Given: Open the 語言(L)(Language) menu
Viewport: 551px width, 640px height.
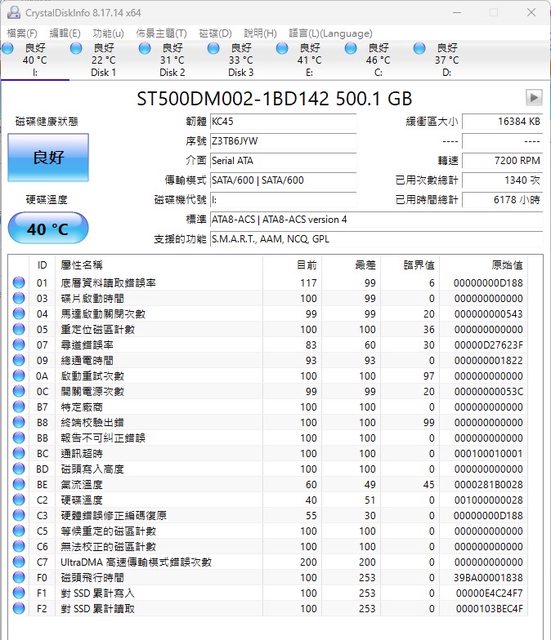Looking at the screenshot, I should (x=331, y=33).
